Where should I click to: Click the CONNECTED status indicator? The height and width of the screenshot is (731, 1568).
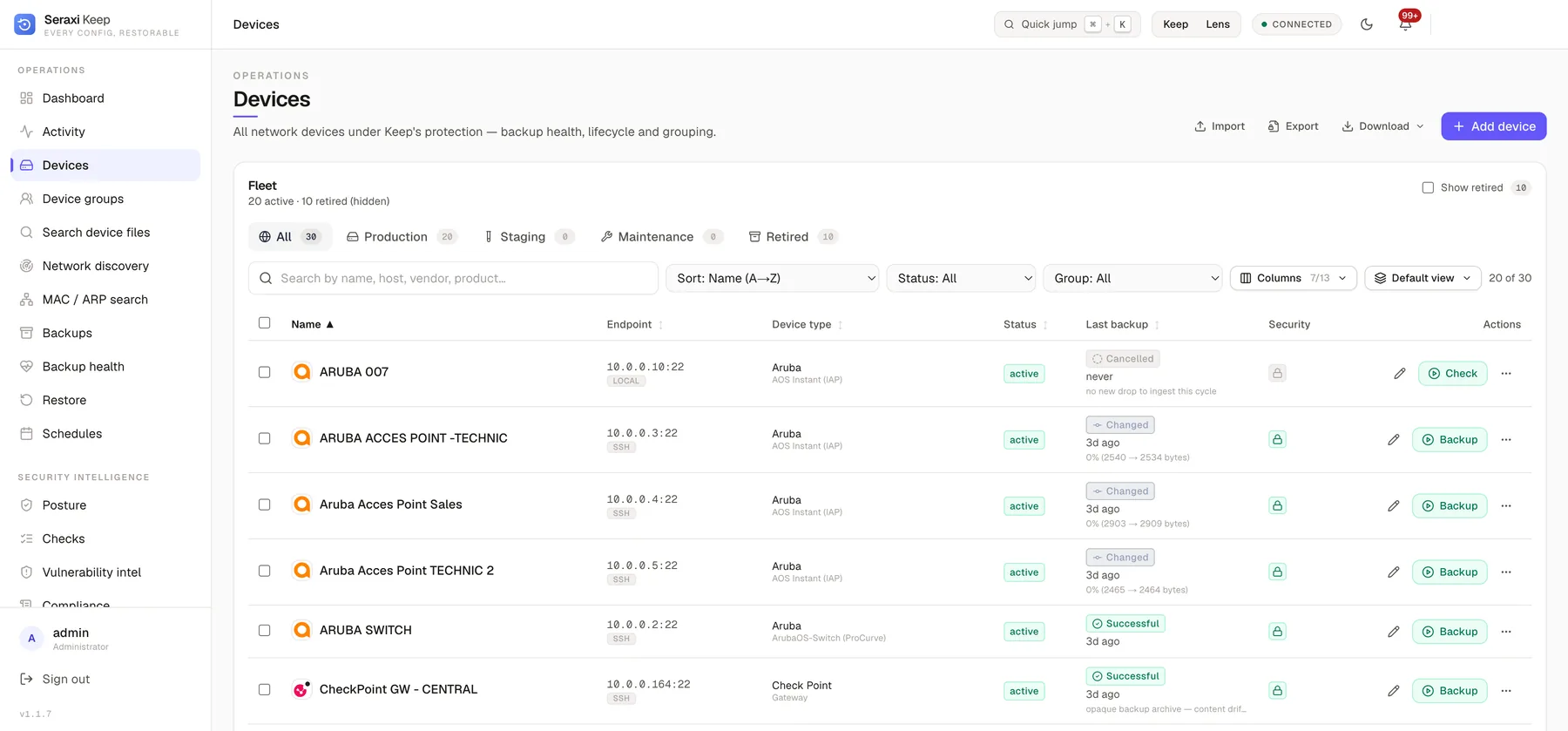pos(1296,24)
